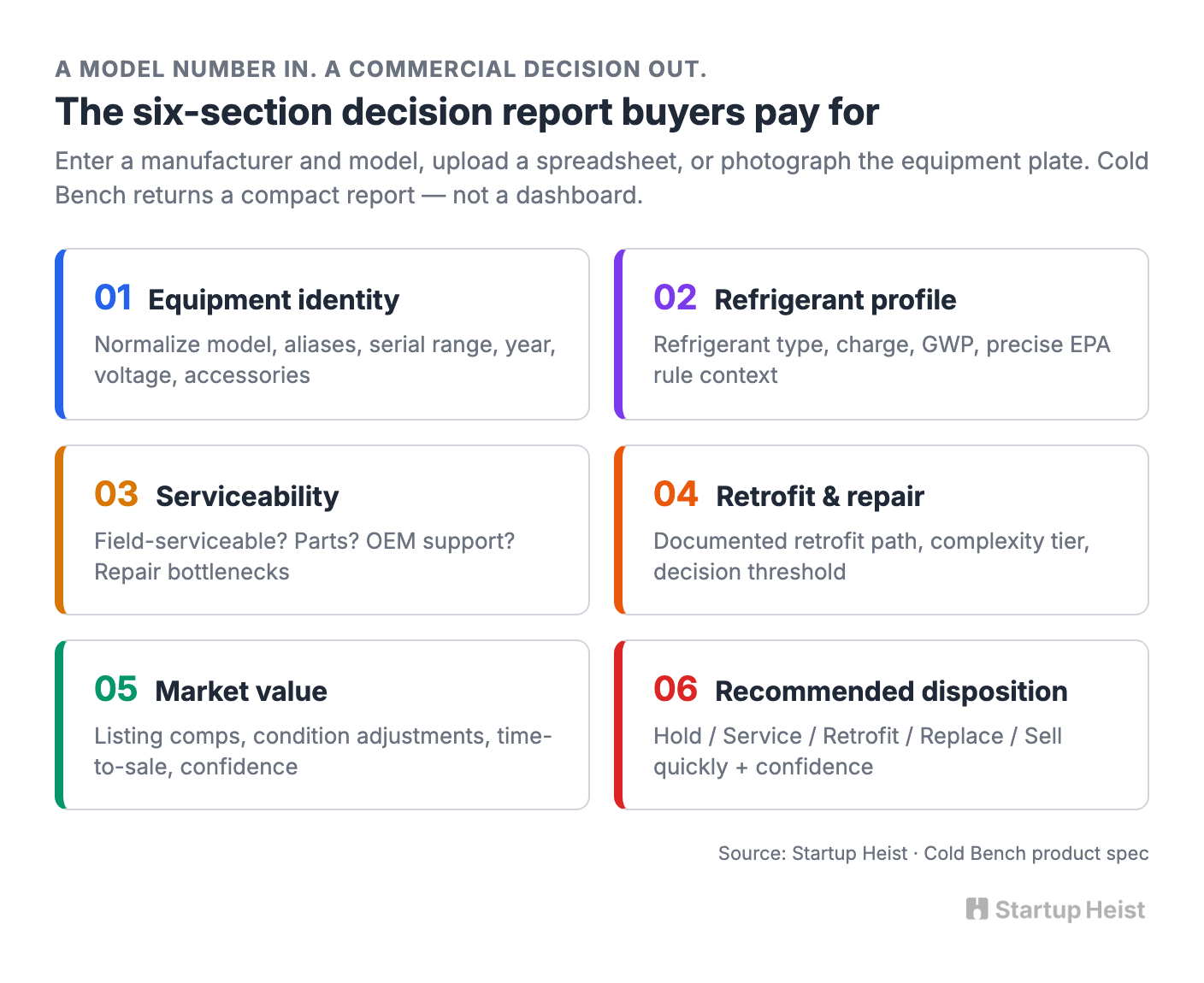Open the Refrigerant profile card heading
1204x983 pixels.
(x=835, y=300)
